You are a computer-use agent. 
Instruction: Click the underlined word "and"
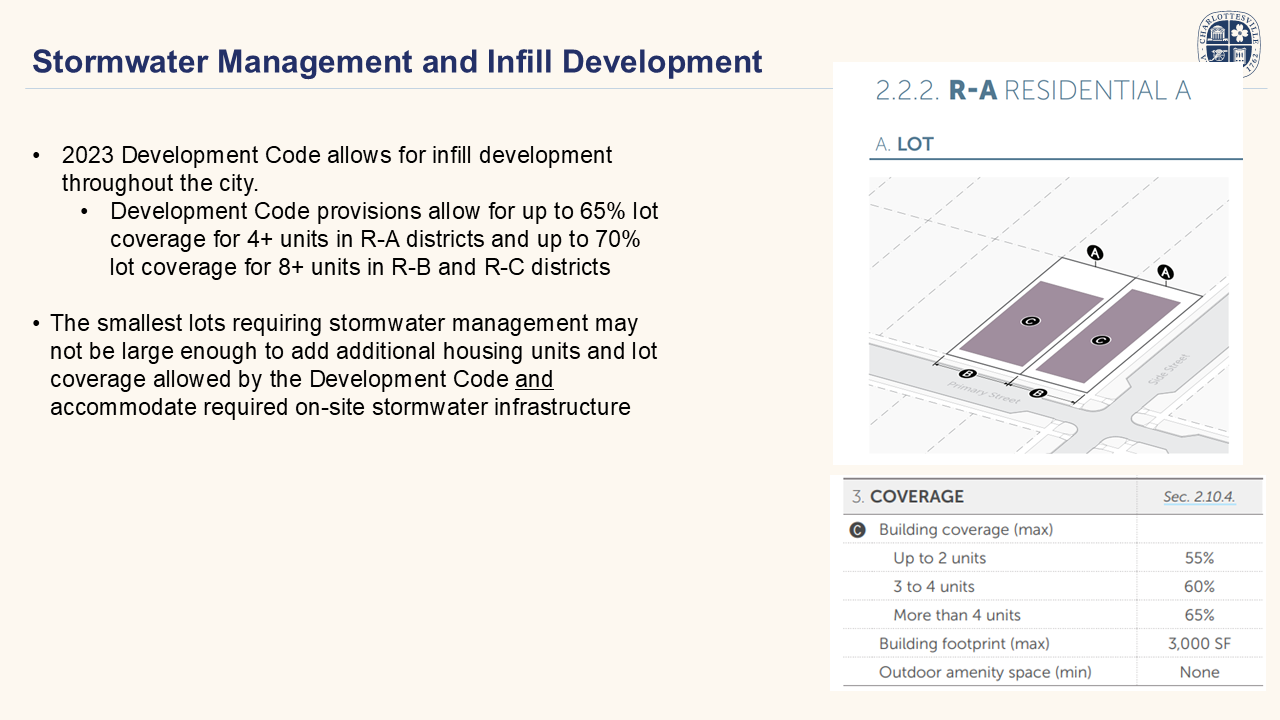tap(534, 380)
